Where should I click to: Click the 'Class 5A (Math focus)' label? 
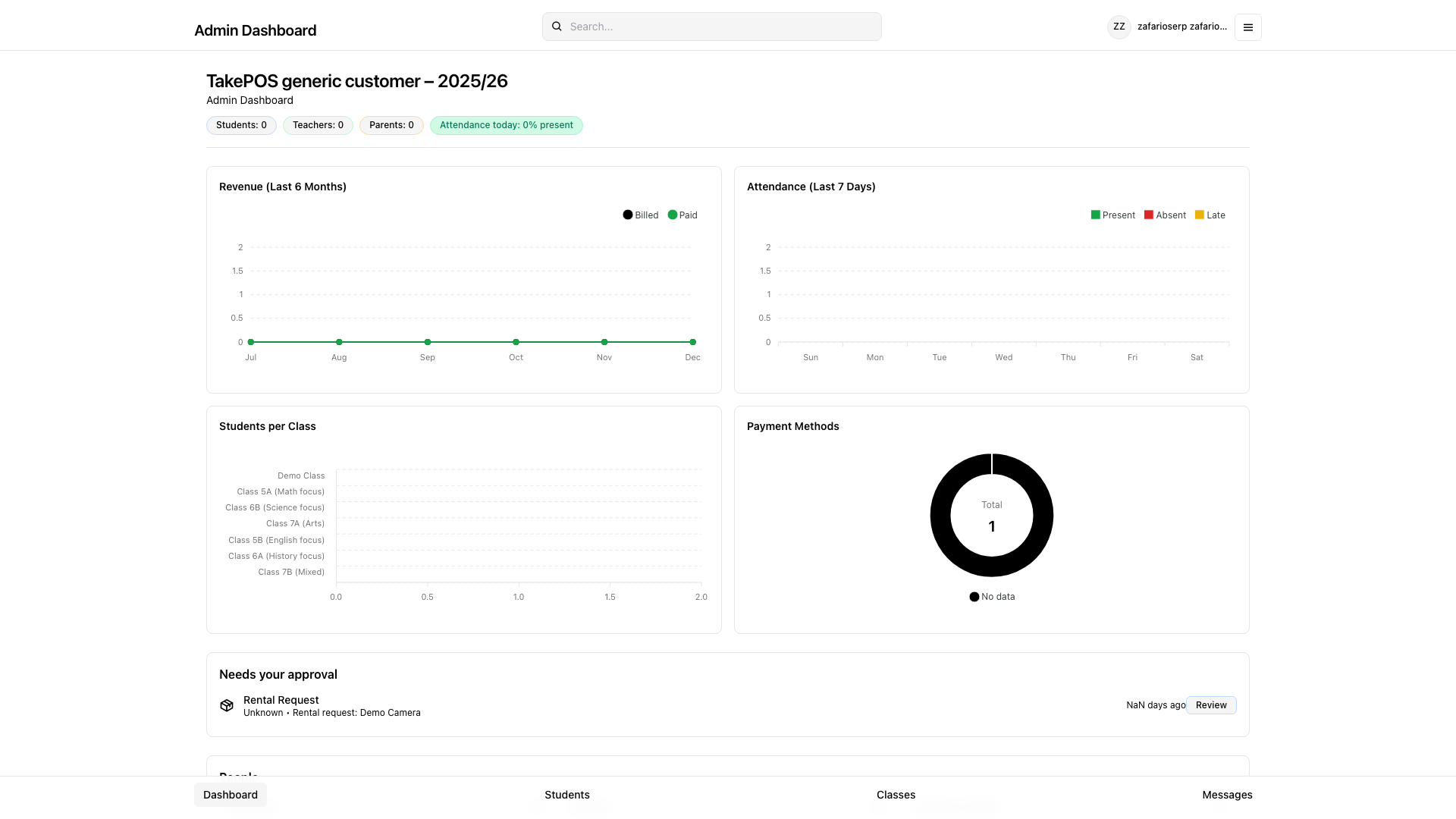click(281, 491)
